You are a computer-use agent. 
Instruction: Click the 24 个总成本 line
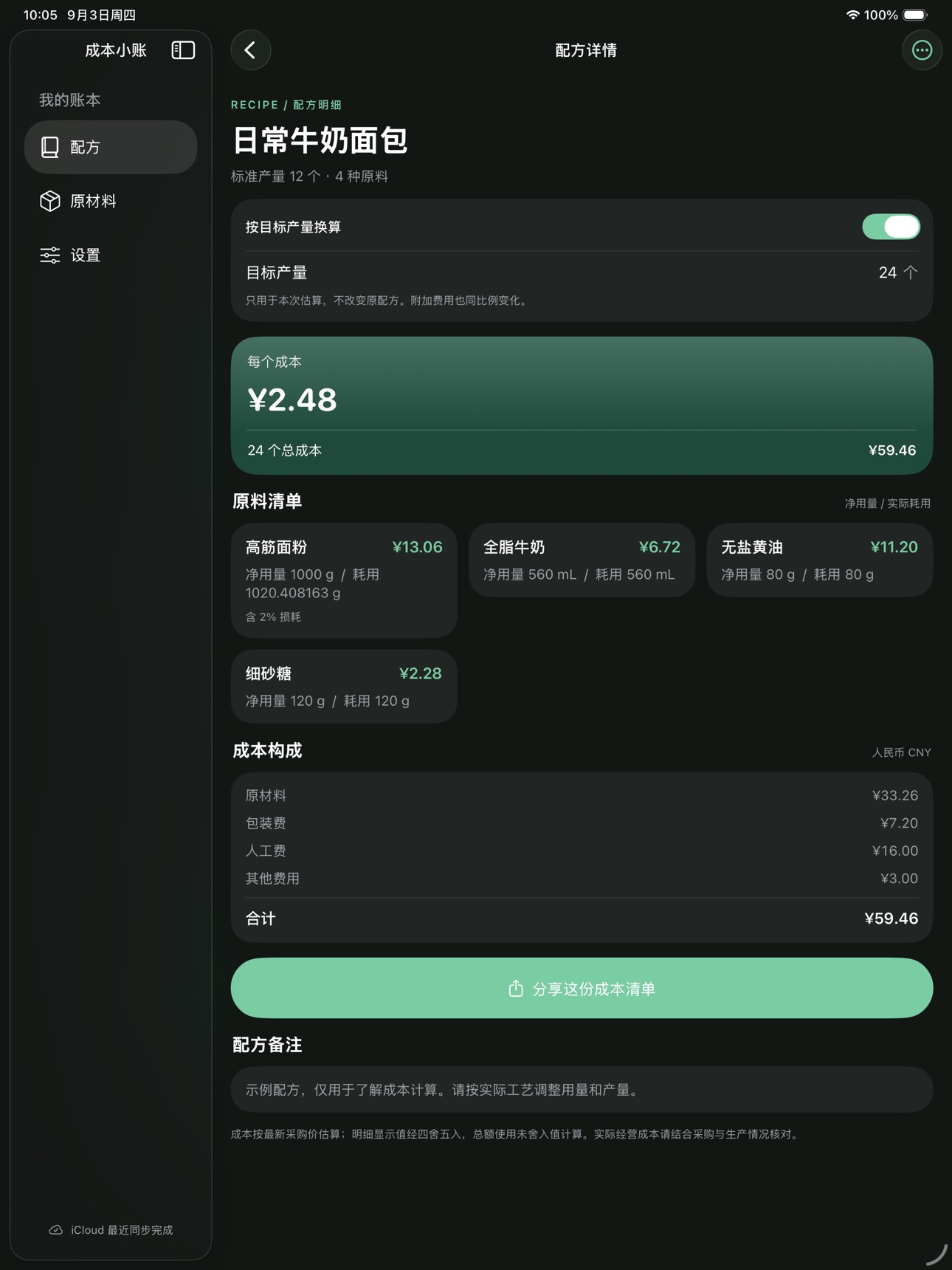582,450
